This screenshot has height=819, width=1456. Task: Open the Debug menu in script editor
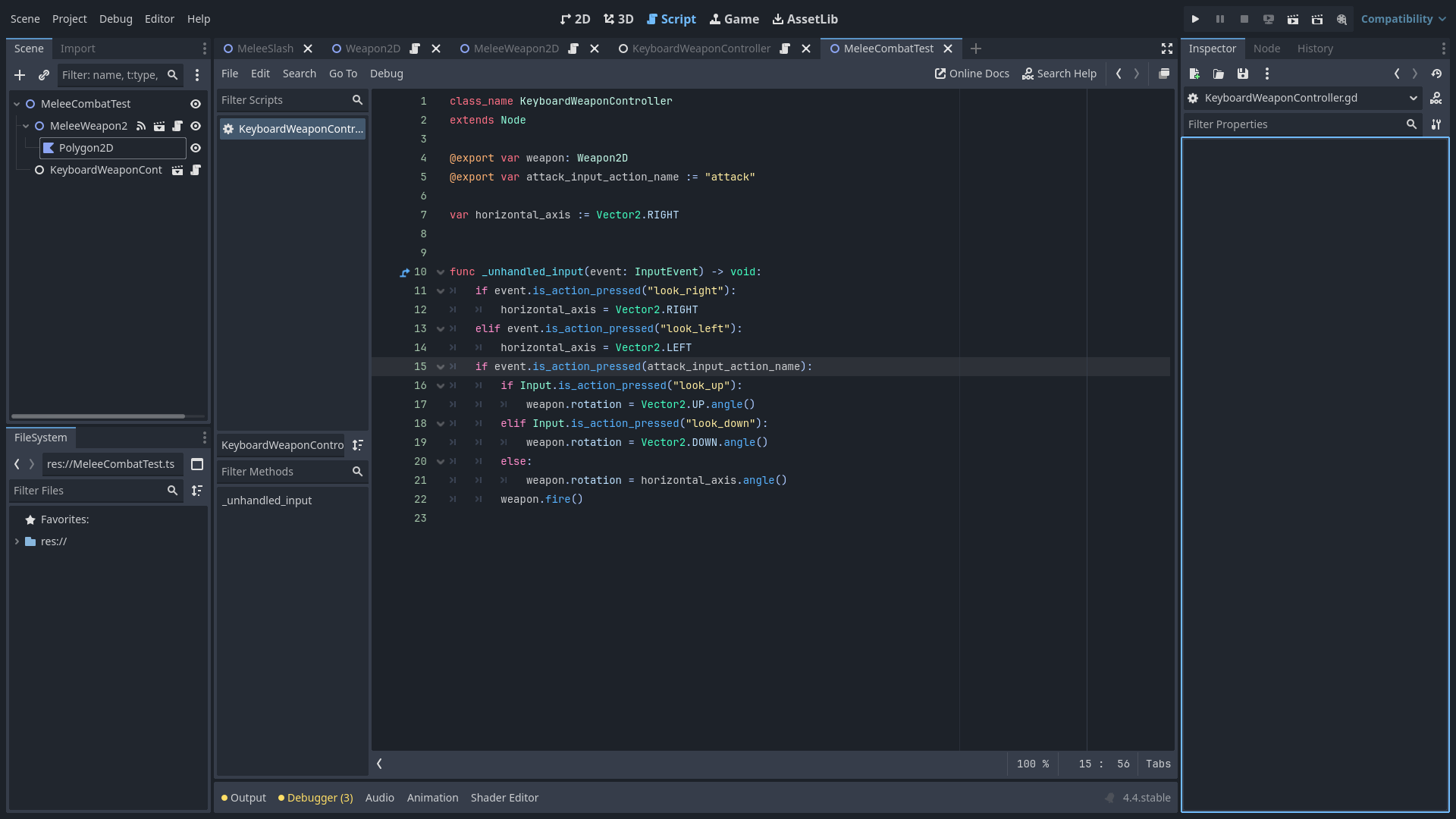point(386,74)
